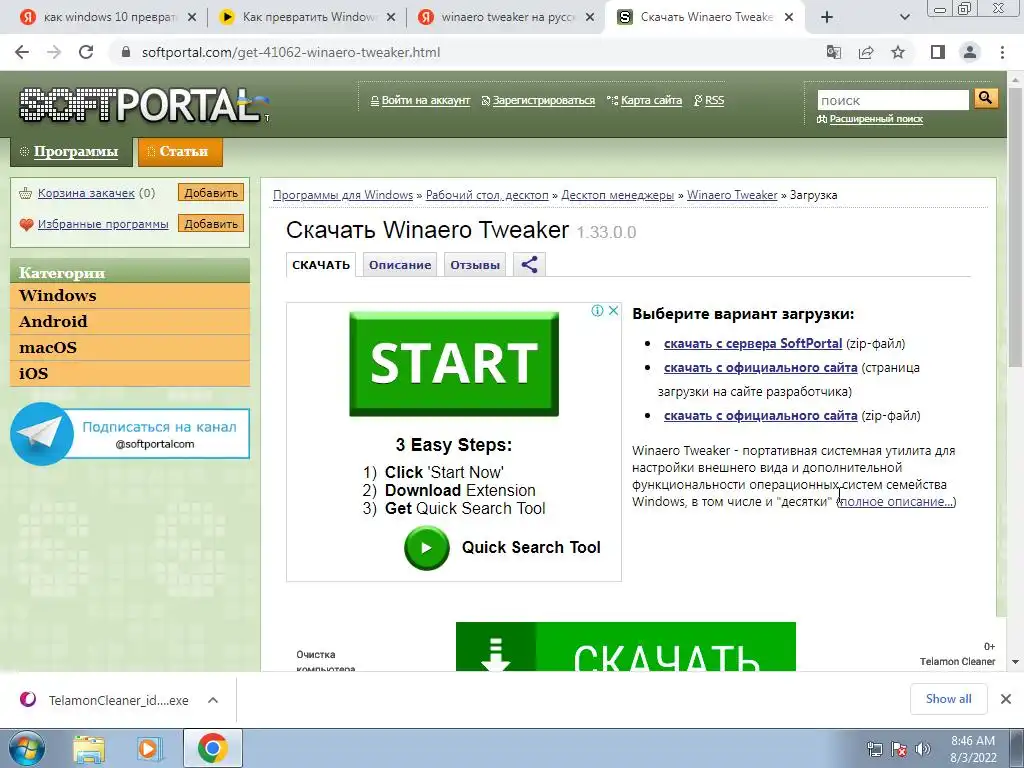This screenshot has width=1024, height=768.
Task: Click the browser forward arrow
Action: pos(54,52)
